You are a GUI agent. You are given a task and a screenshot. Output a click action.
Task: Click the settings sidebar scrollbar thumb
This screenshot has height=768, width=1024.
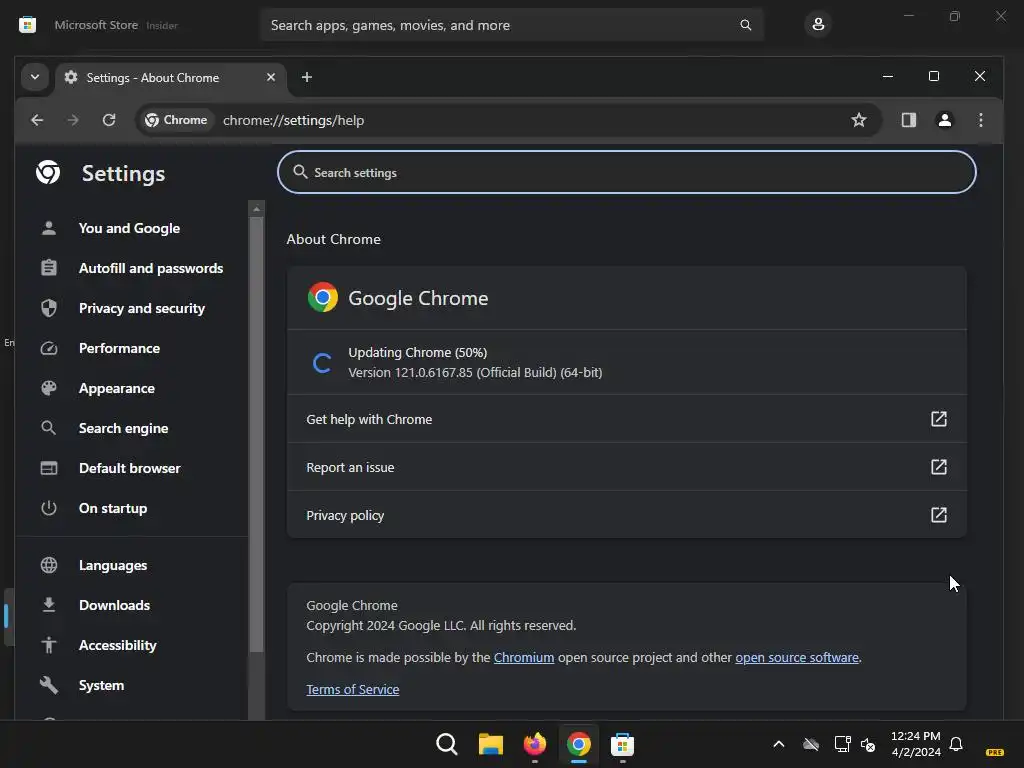click(x=257, y=434)
